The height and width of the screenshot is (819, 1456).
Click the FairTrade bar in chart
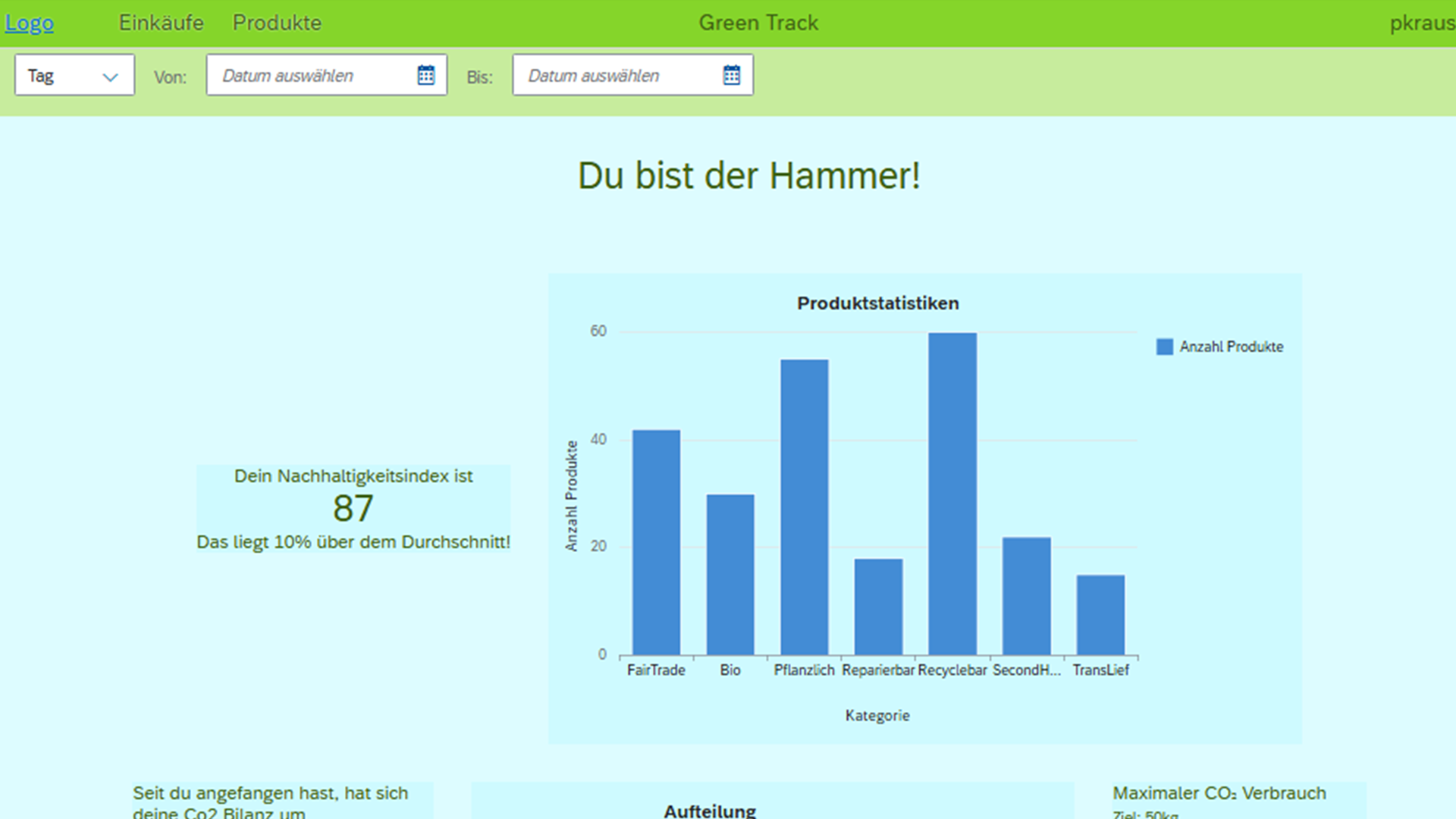(x=656, y=542)
